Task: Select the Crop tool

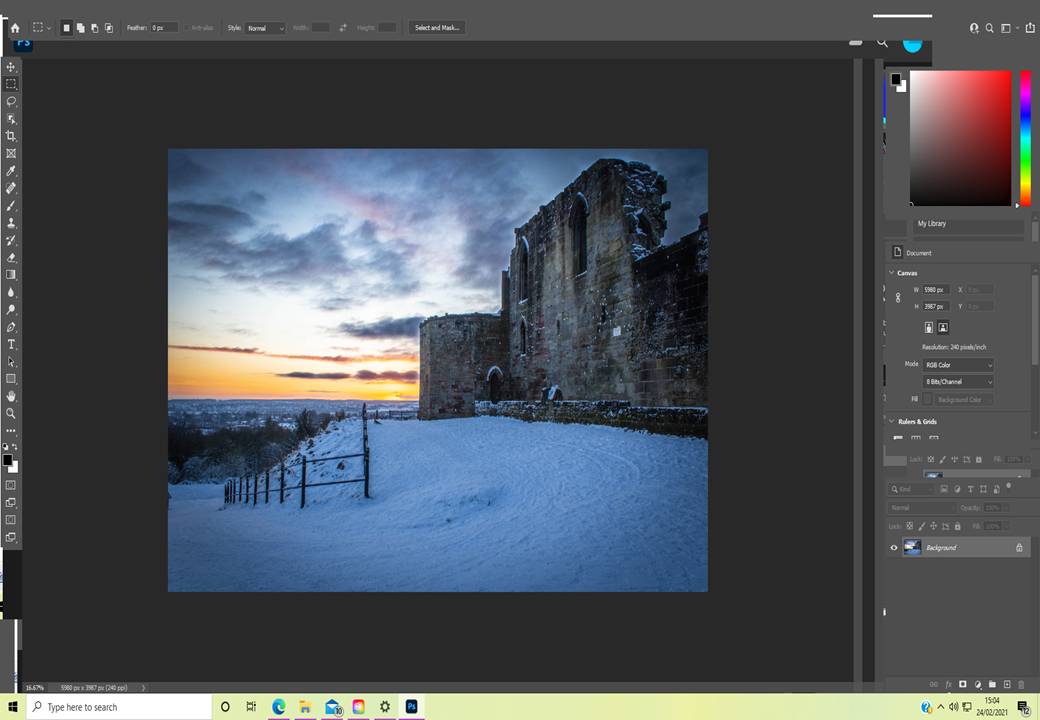Action: (11, 136)
